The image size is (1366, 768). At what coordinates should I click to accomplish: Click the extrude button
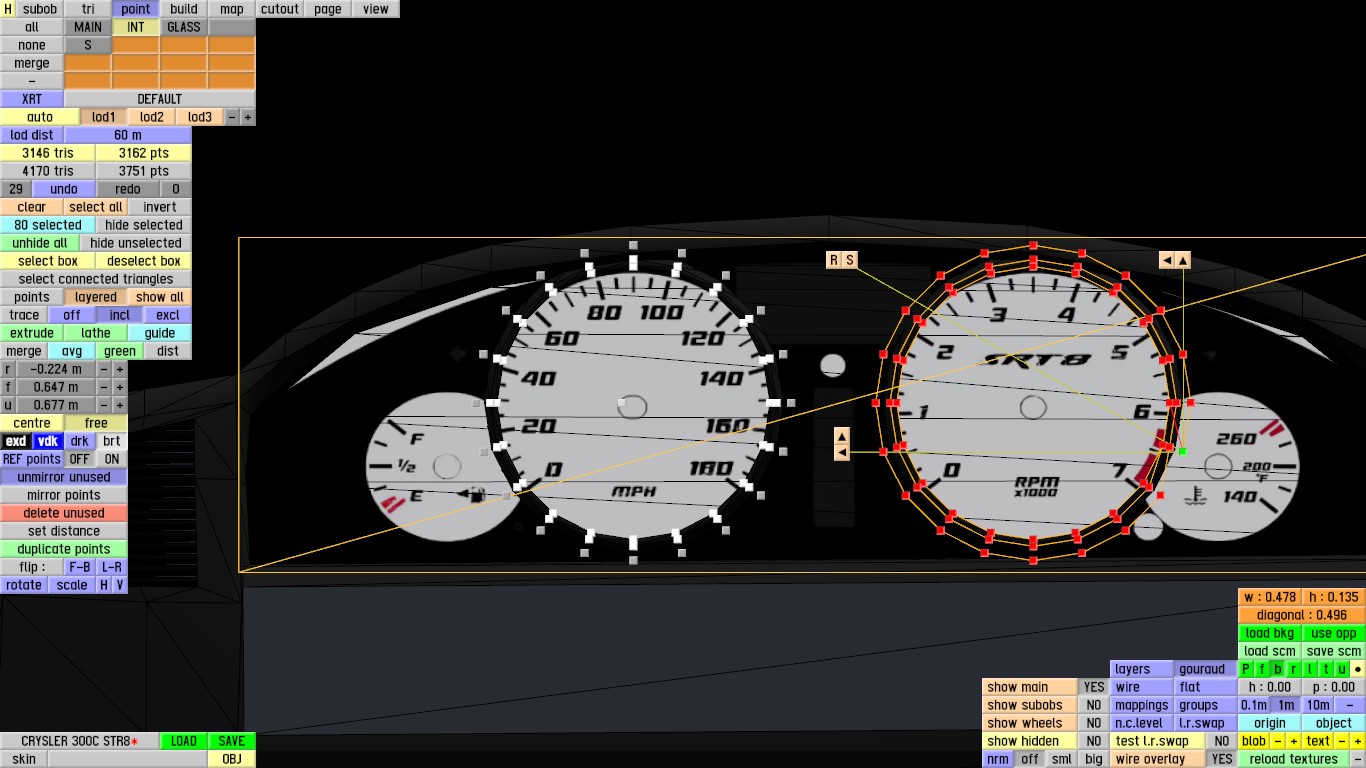click(x=32, y=333)
